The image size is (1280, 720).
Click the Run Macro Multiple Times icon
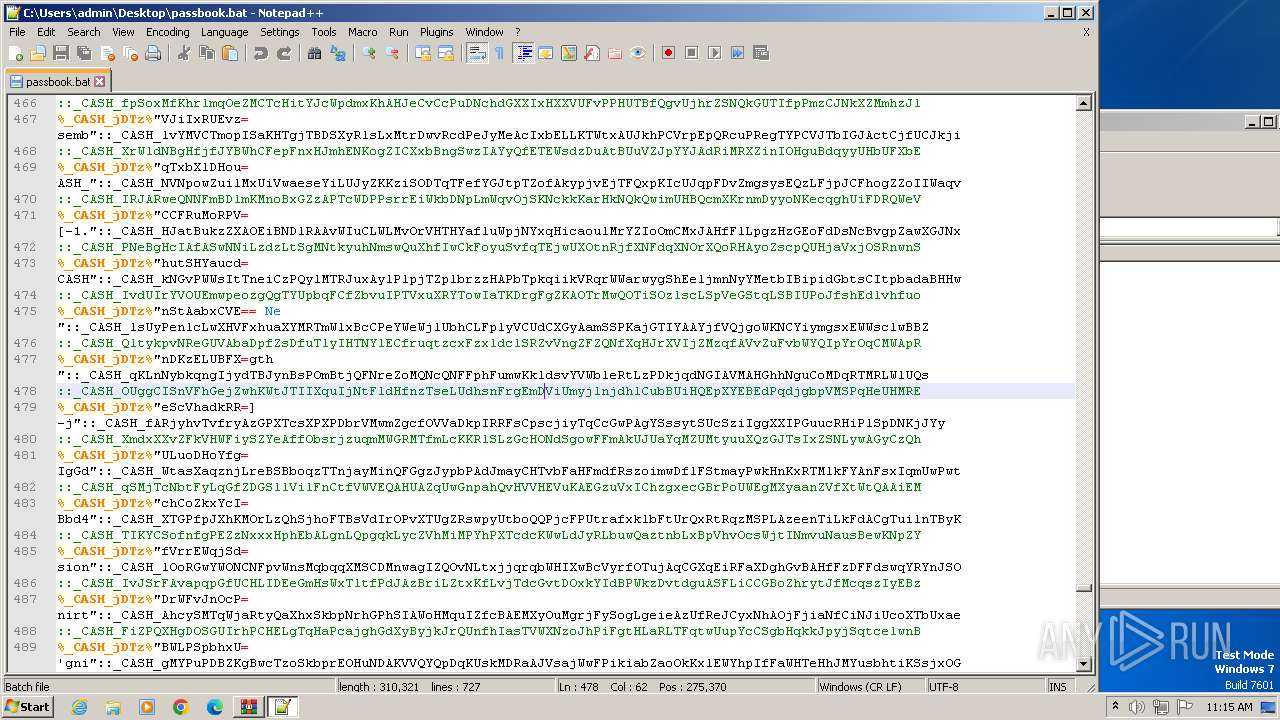coord(738,53)
